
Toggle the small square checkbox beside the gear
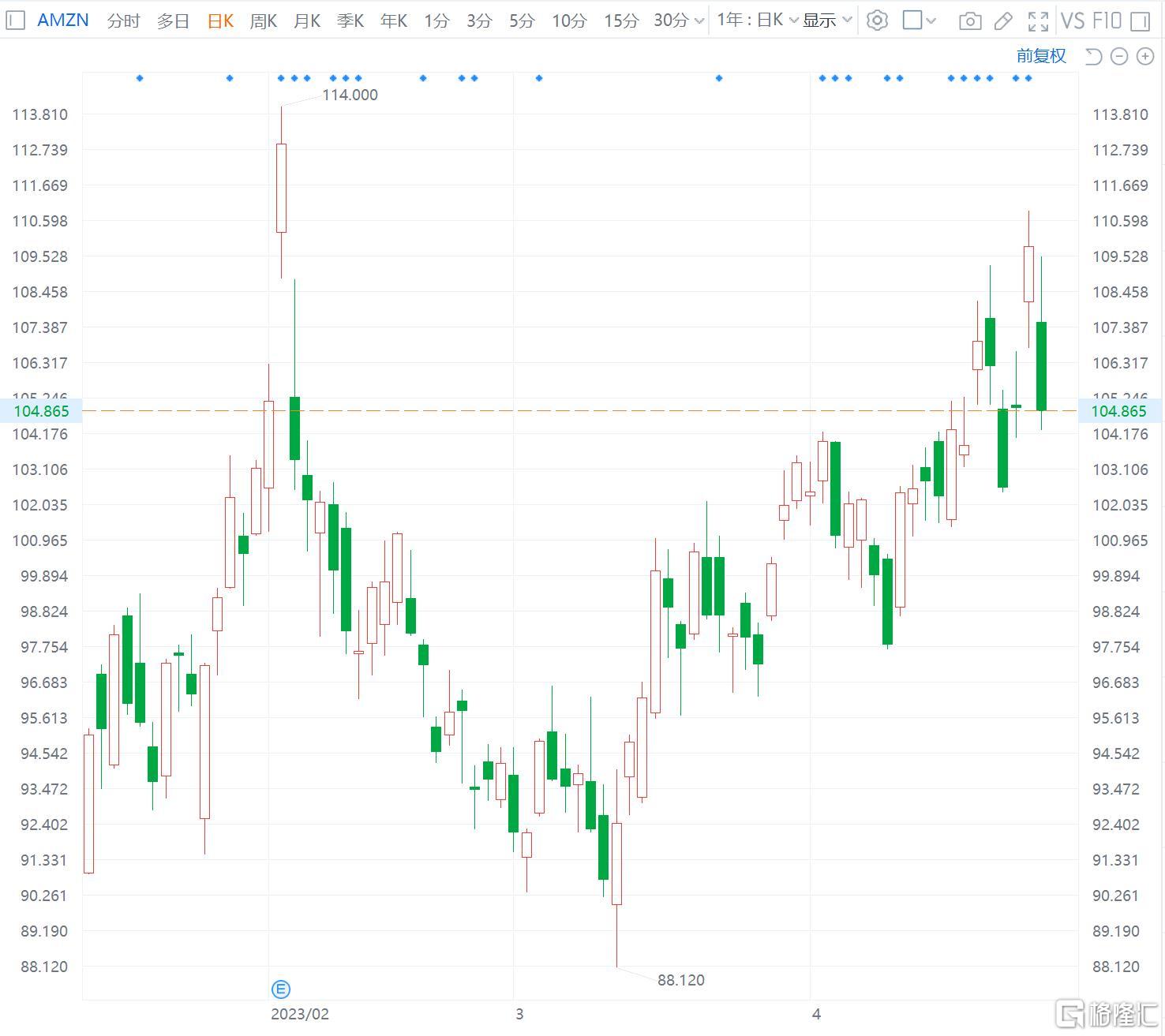pos(913,21)
